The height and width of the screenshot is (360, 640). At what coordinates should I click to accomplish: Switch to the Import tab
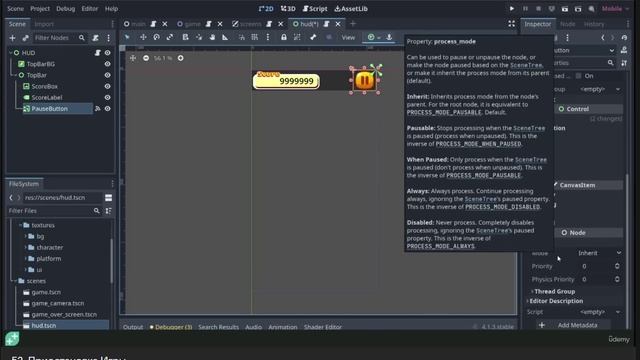(44, 24)
